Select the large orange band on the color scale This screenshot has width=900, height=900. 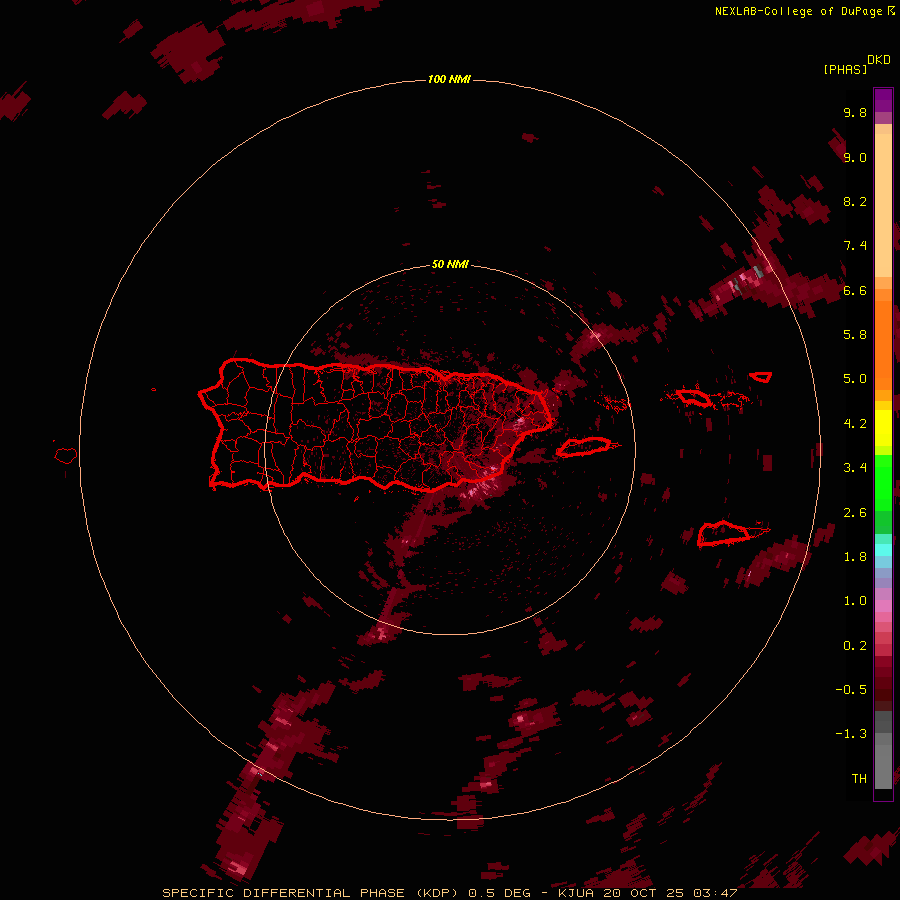click(883, 344)
